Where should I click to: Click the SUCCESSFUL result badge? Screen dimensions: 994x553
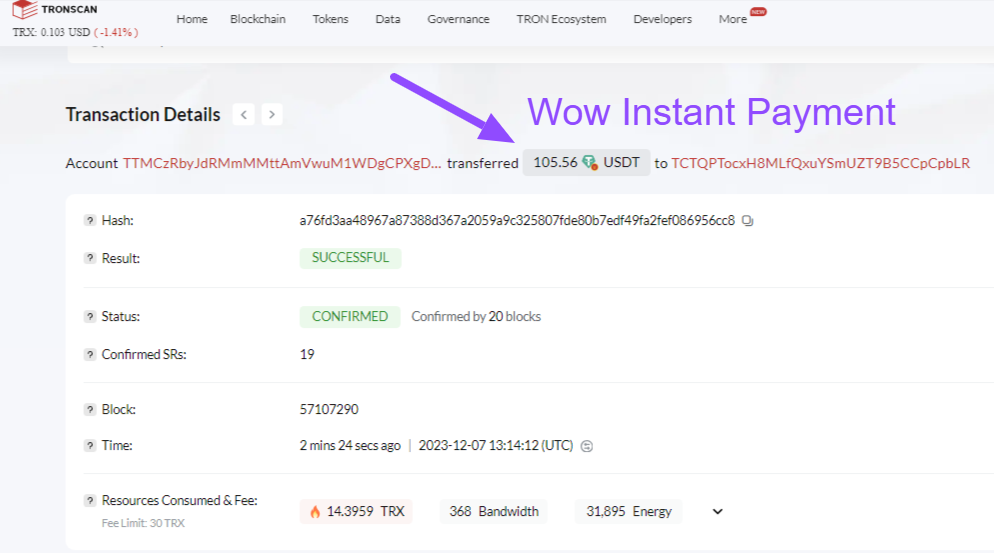coord(351,258)
